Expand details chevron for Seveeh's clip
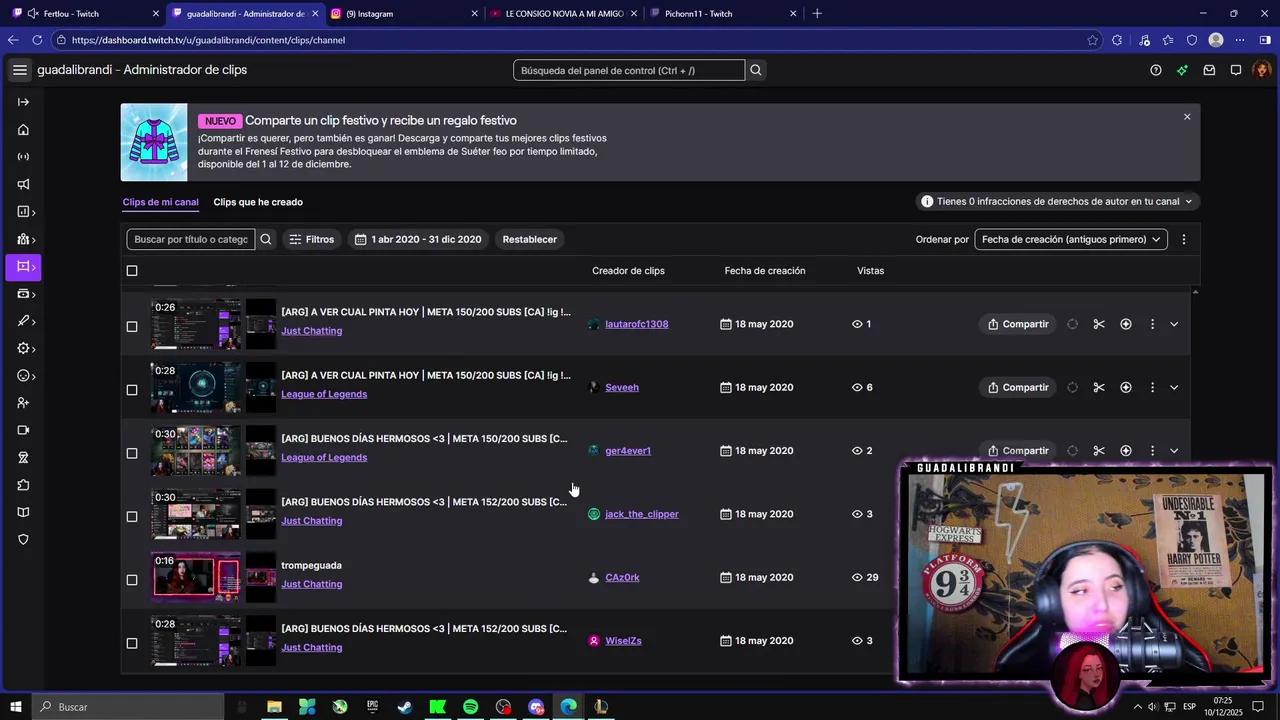This screenshot has height=720, width=1280. pyautogui.click(x=1174, y=387)
